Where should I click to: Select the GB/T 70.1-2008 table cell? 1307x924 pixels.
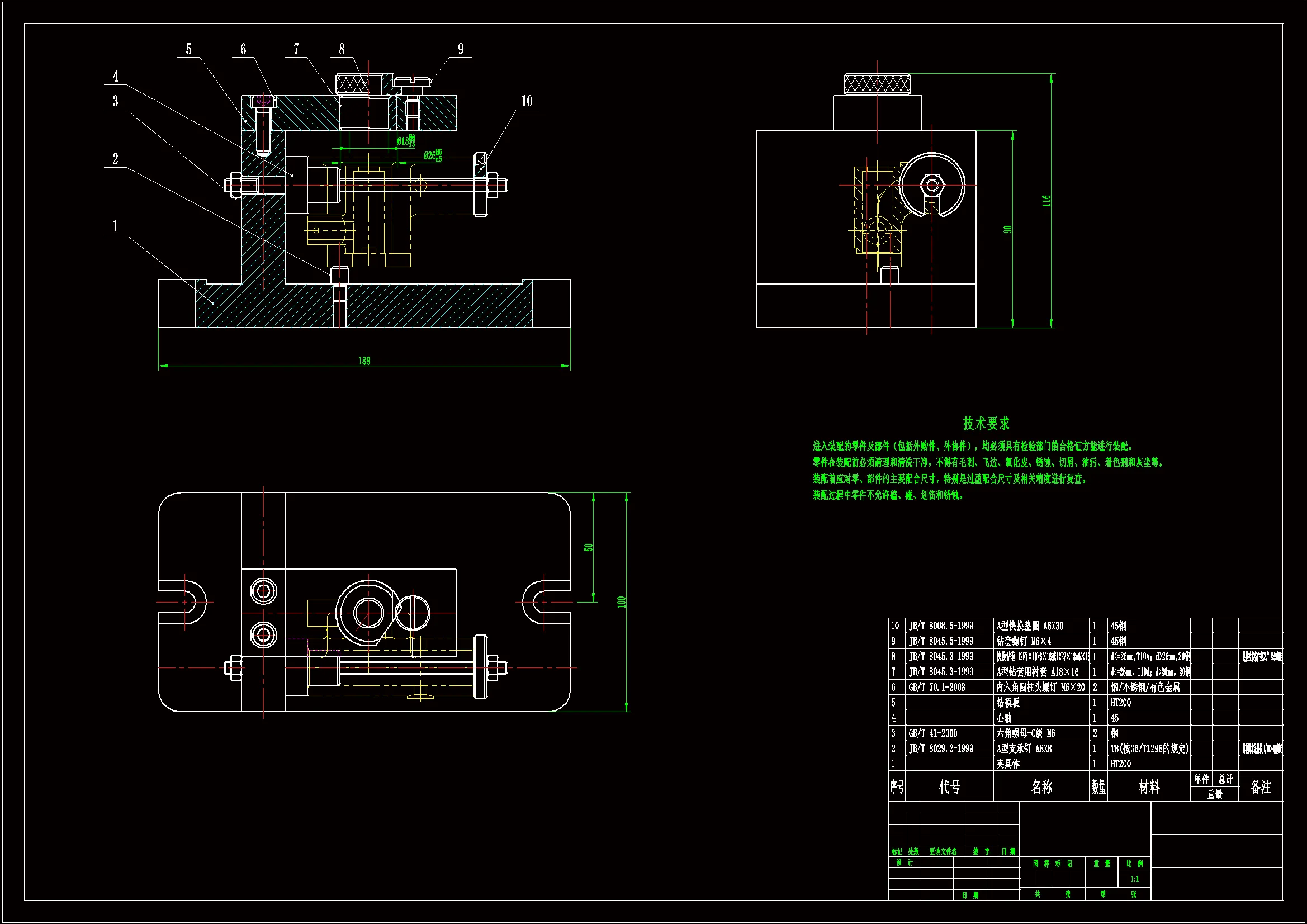pyautogui.click(x=936, y=687)
